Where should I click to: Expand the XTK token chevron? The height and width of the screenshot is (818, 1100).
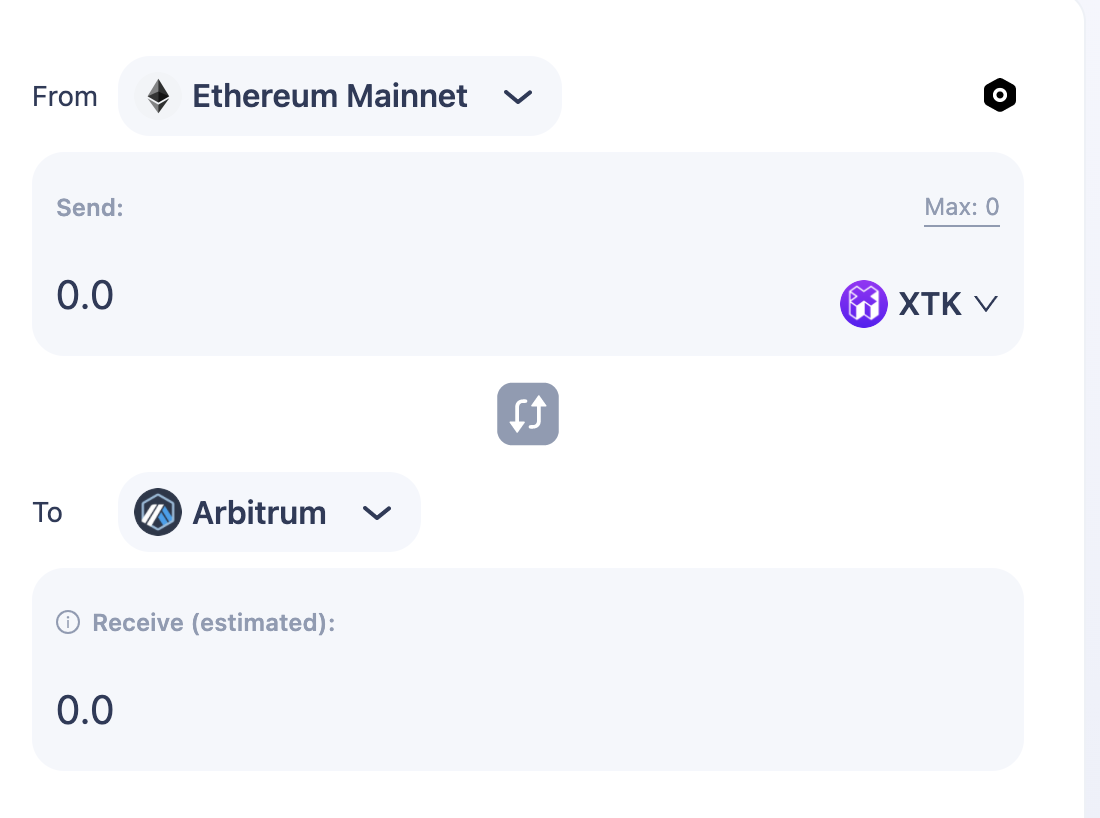tap(986, 304)
